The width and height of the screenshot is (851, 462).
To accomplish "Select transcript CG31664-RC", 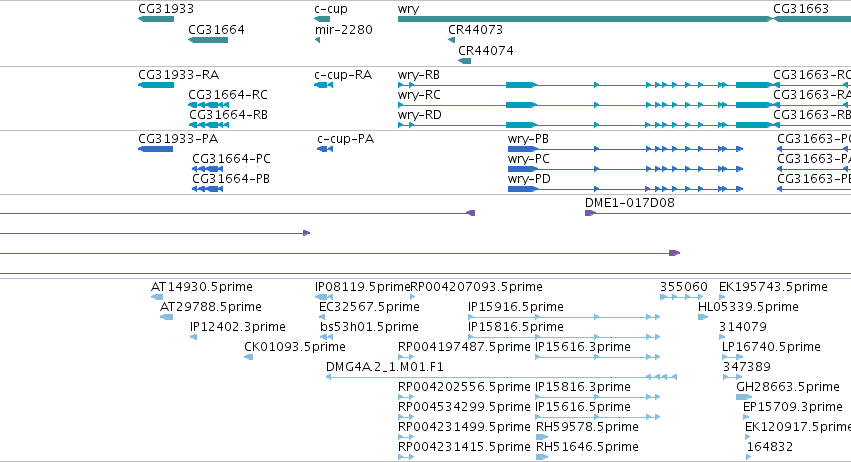I will [x=208, y=105].
